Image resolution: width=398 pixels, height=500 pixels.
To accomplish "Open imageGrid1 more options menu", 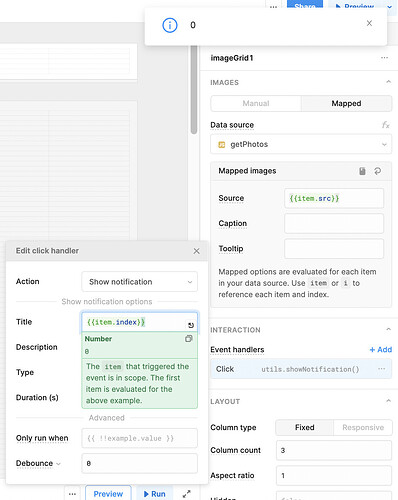I will point(384,58).
